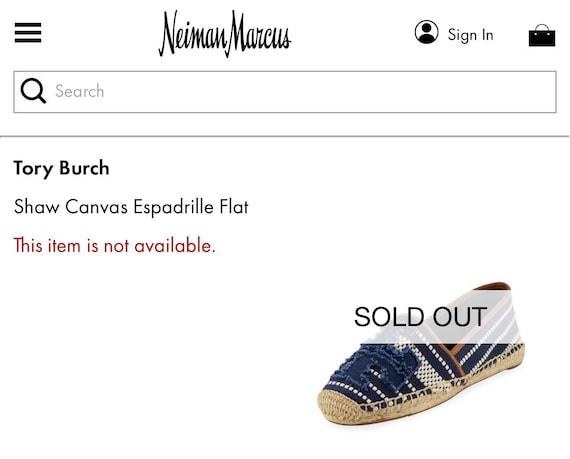The height and width of the screenshot is (459, 570).
Task: Click the Neiman Marcus logo
Action: pyautogui.click(x=225, y=33)
